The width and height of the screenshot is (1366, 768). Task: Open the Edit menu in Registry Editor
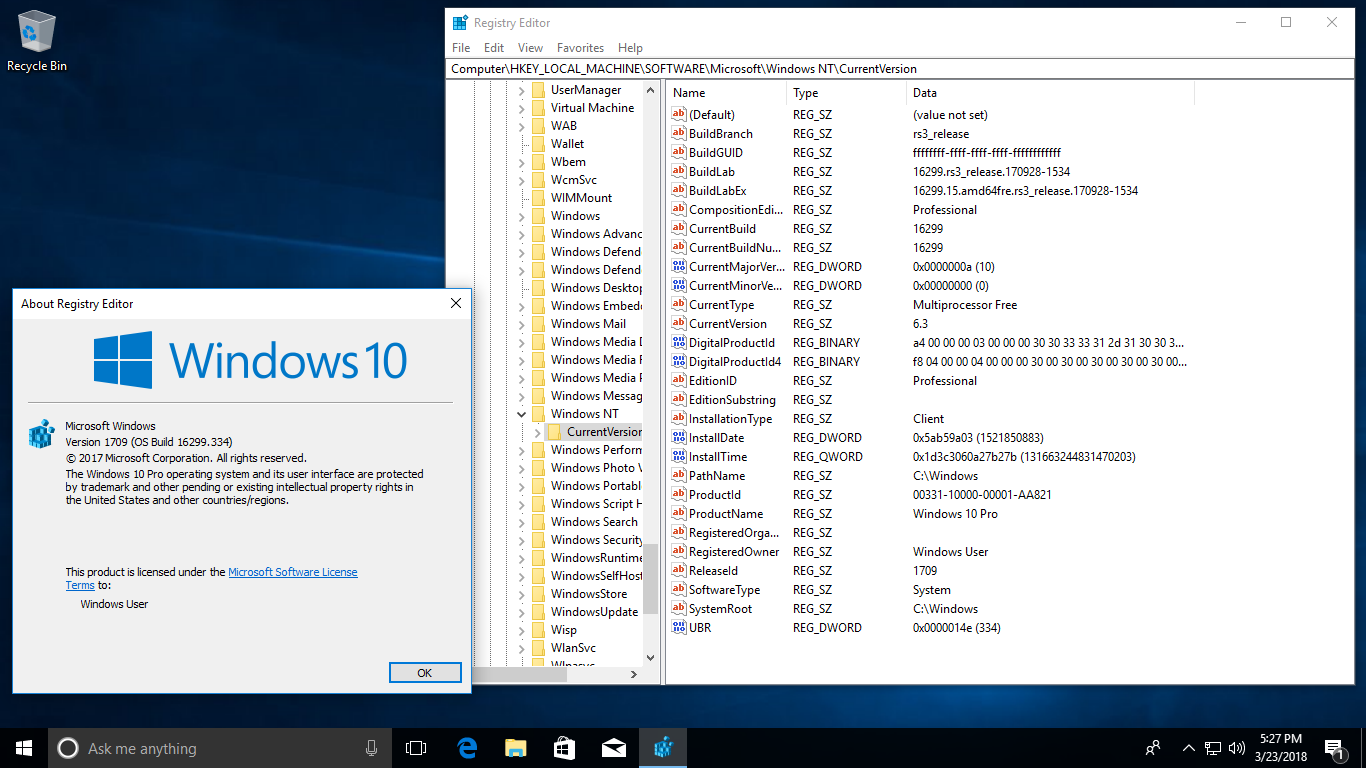click(x=494, y=48)
